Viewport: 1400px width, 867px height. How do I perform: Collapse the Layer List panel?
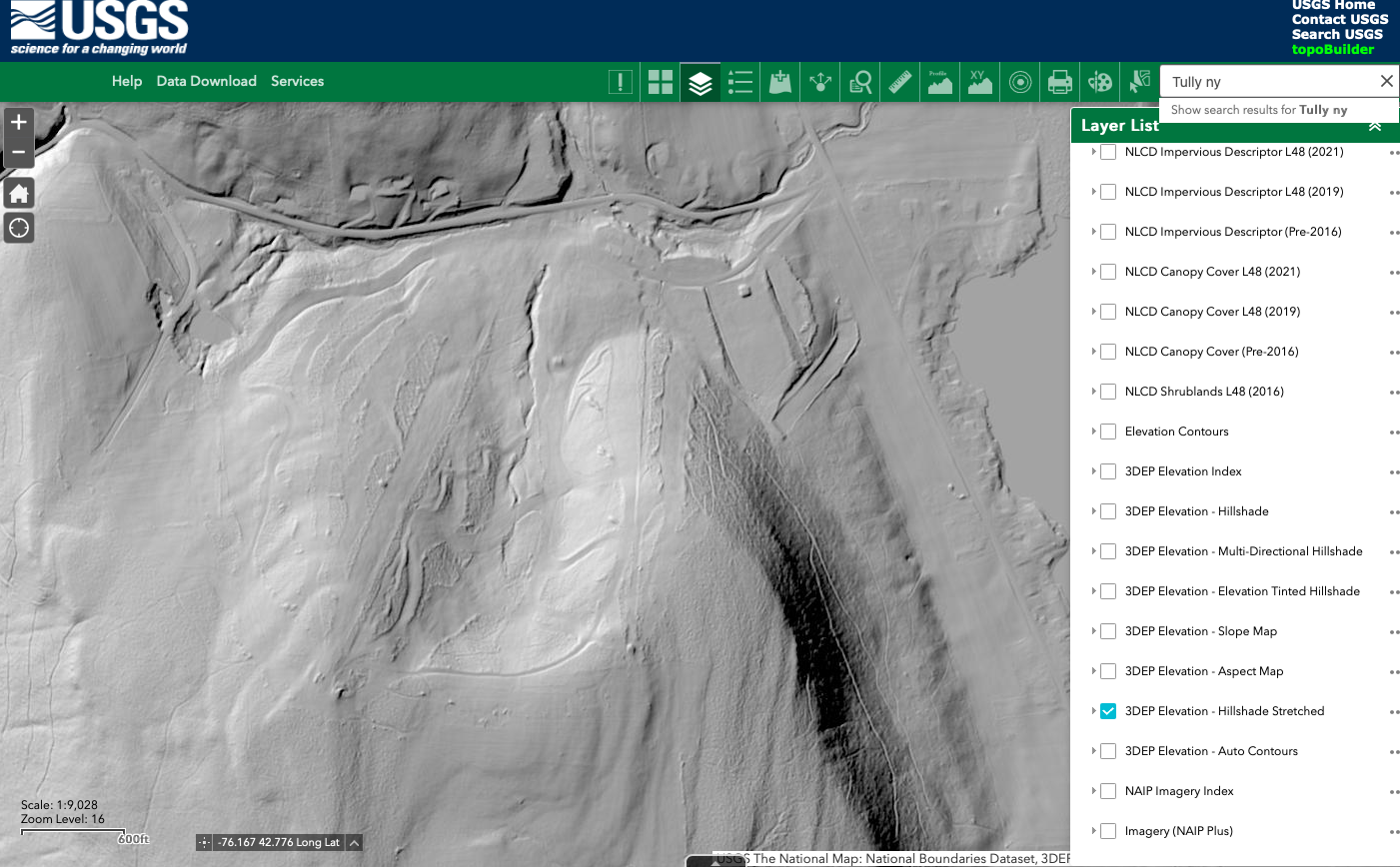coord(1375,126)
